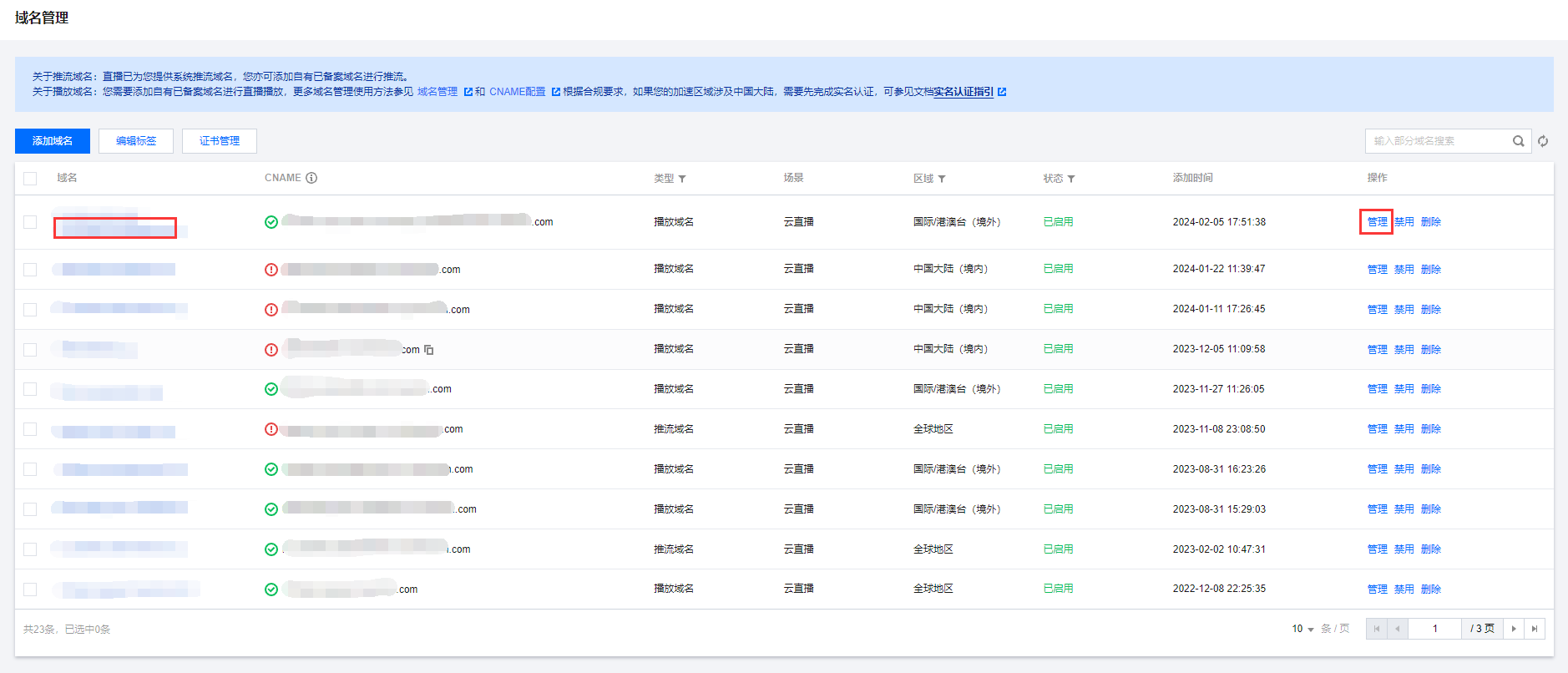This screenshot has width=1568, height=673.
Task: Open 证书管理 button
Action: click(x=220, y=141)
